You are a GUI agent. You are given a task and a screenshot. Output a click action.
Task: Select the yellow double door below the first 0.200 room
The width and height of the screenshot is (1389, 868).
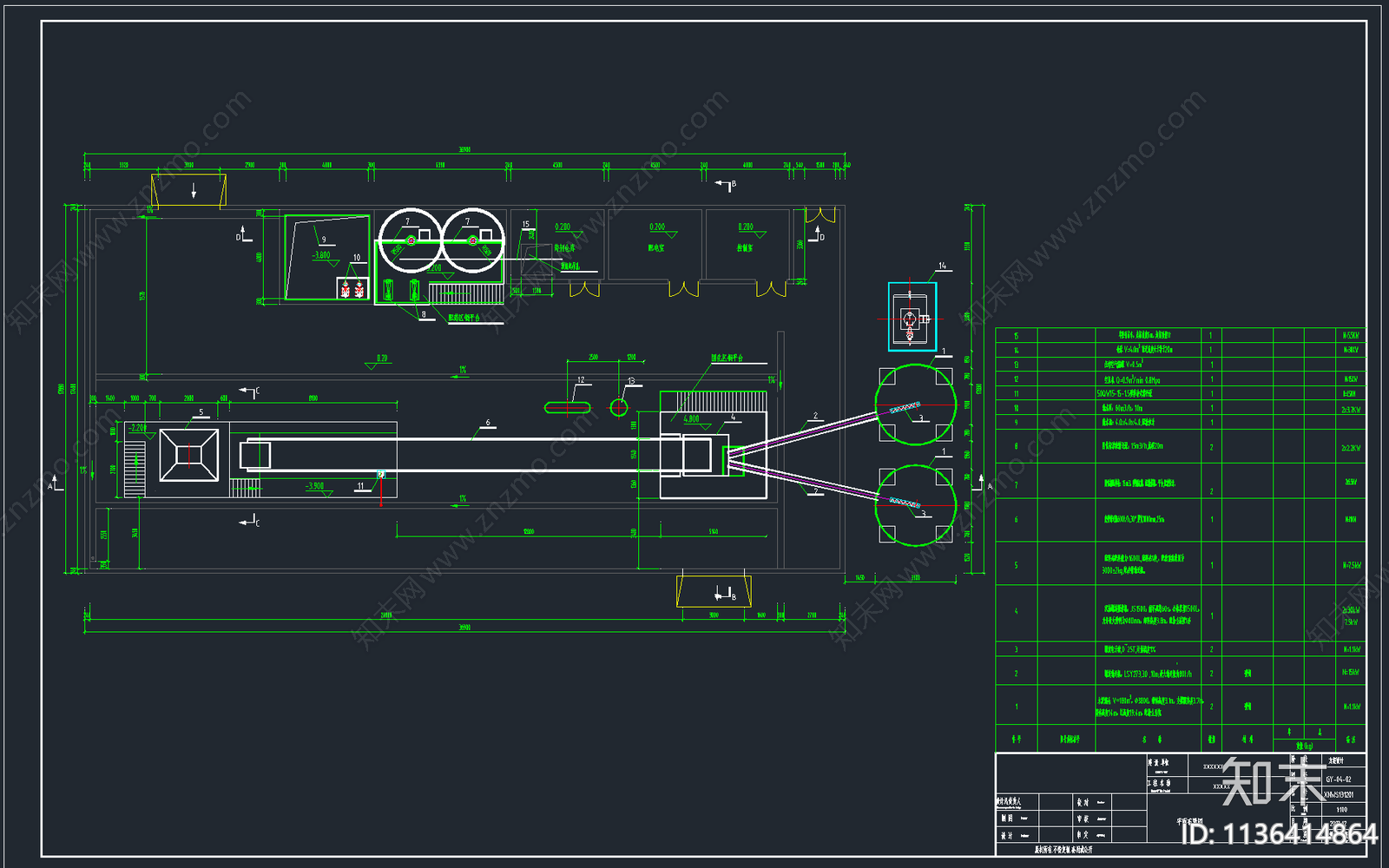pyautogui.click(x=584, y=289)
